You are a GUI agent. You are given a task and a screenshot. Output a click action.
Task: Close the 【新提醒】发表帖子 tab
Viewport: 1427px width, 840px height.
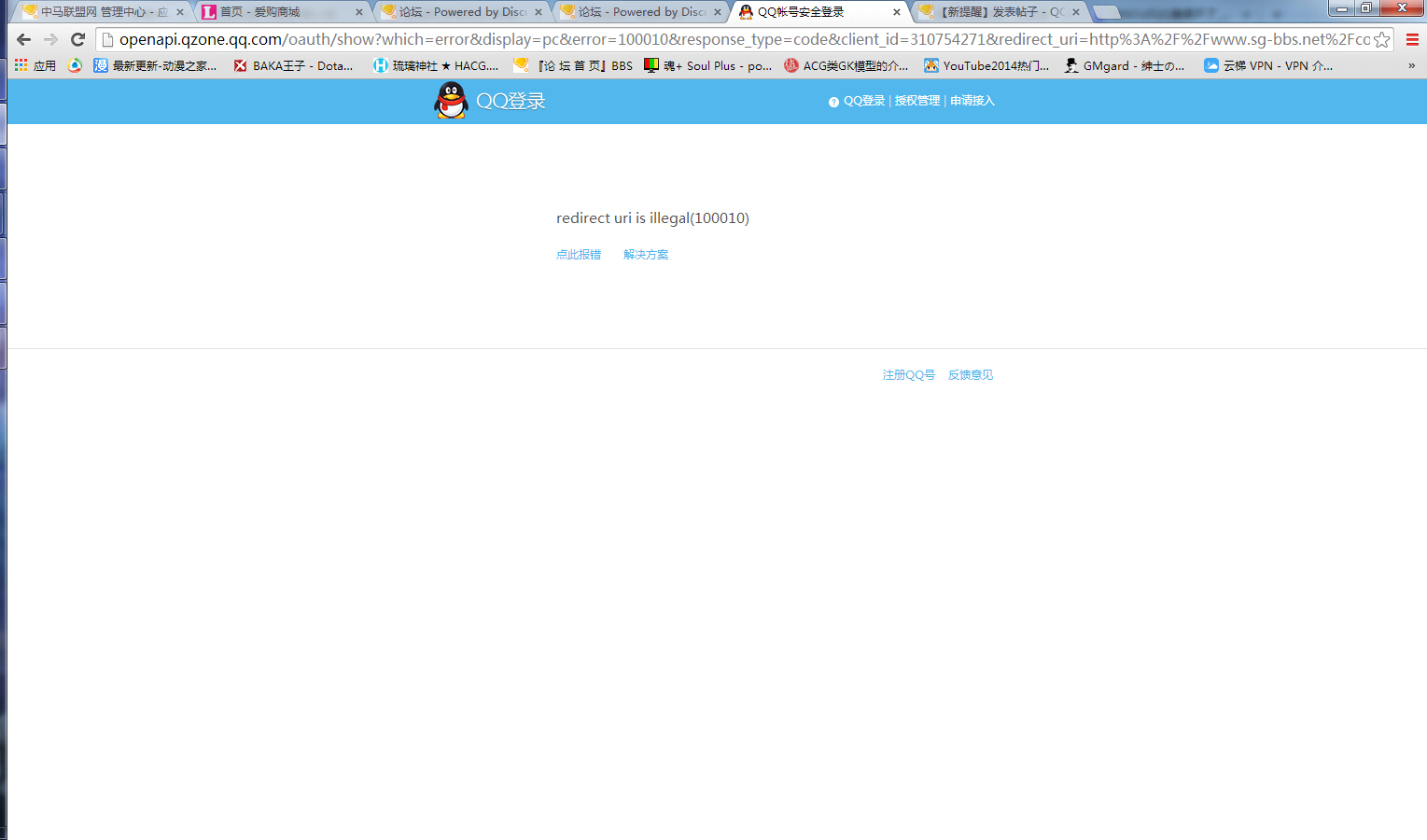point(1076,12)
